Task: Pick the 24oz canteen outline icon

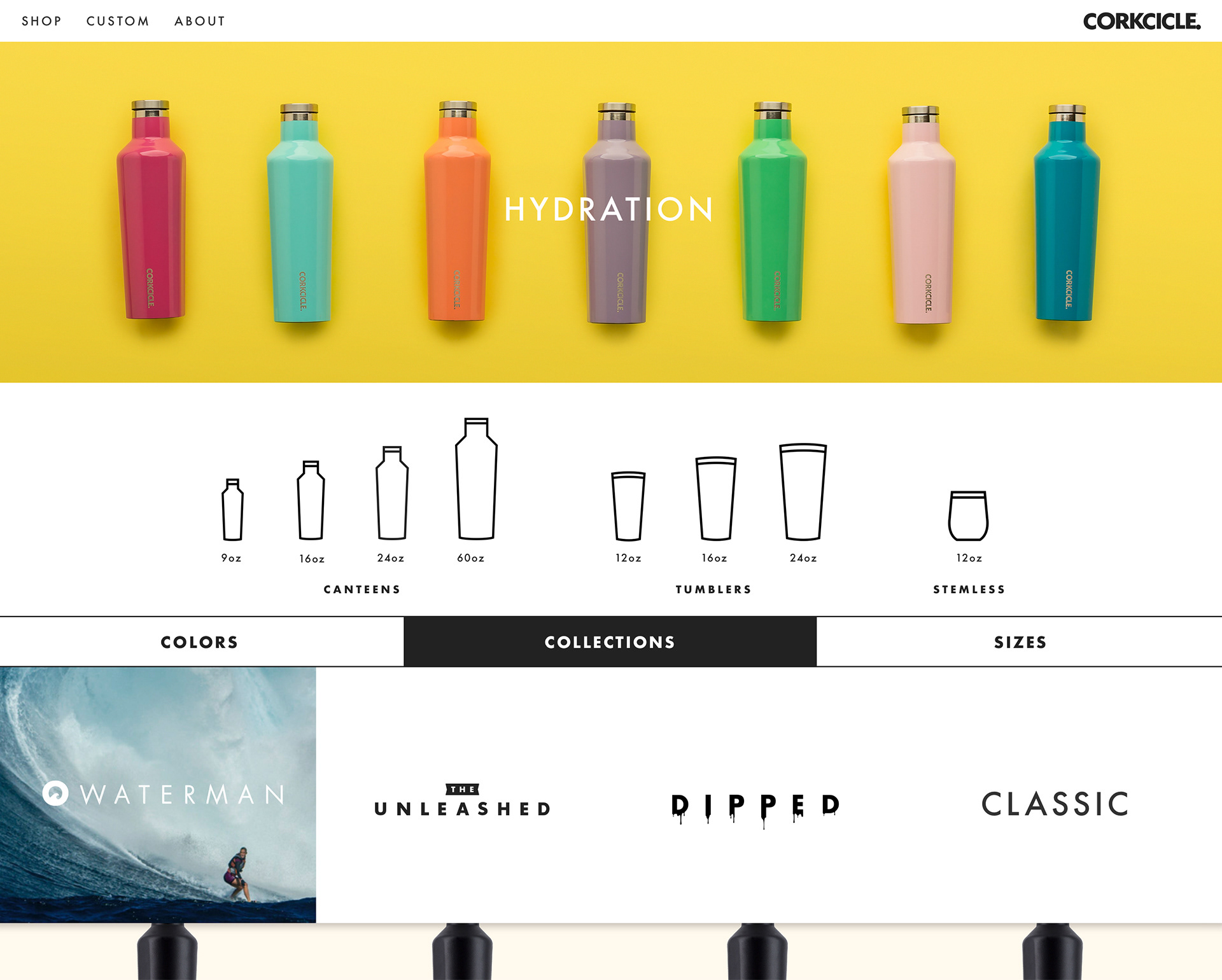Action: point(391,493)
